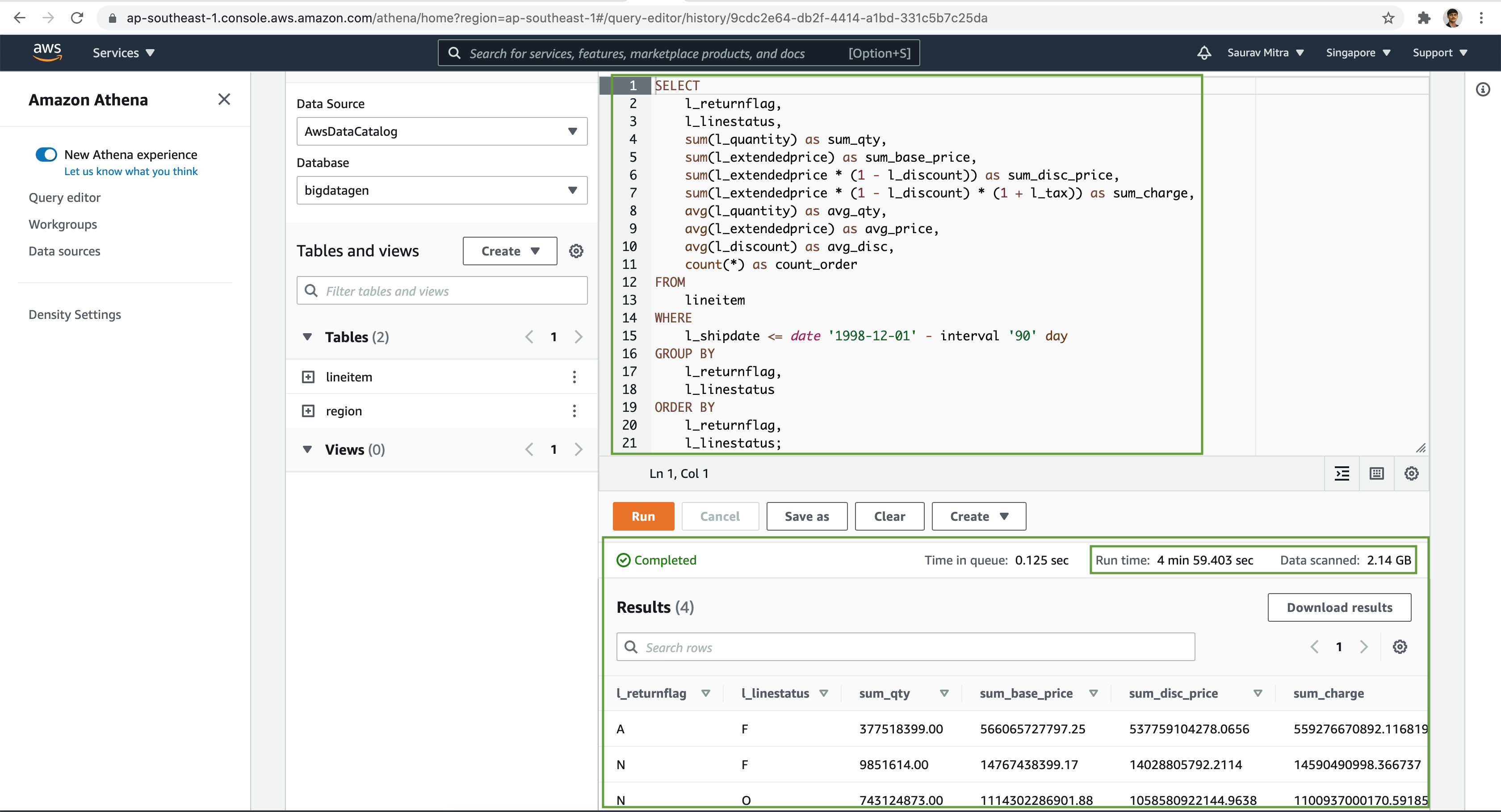Open Singapore region selector

[1358, 53]
